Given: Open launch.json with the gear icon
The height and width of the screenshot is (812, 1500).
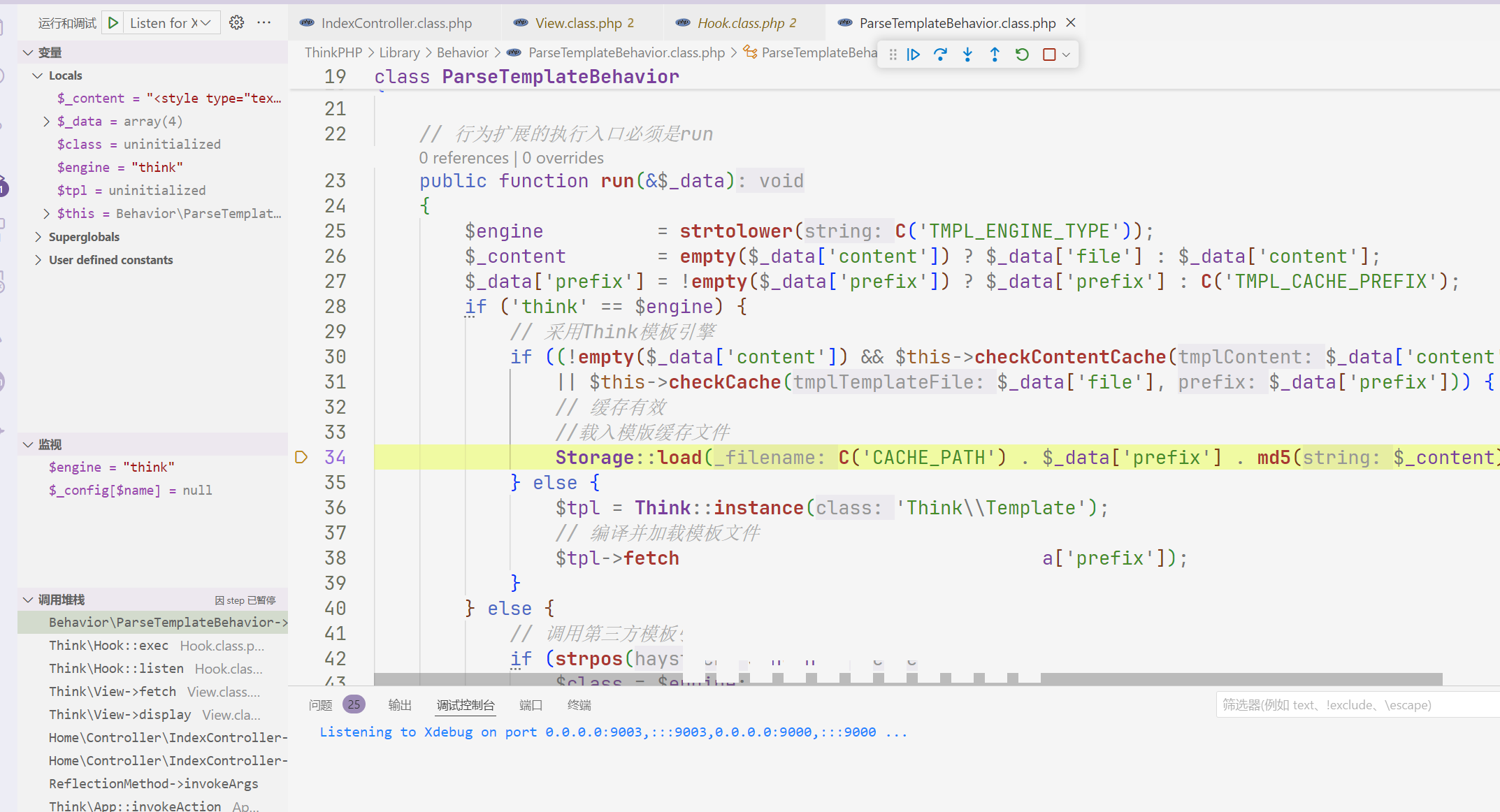Looking at the screenshot, I should coord(237,23).
